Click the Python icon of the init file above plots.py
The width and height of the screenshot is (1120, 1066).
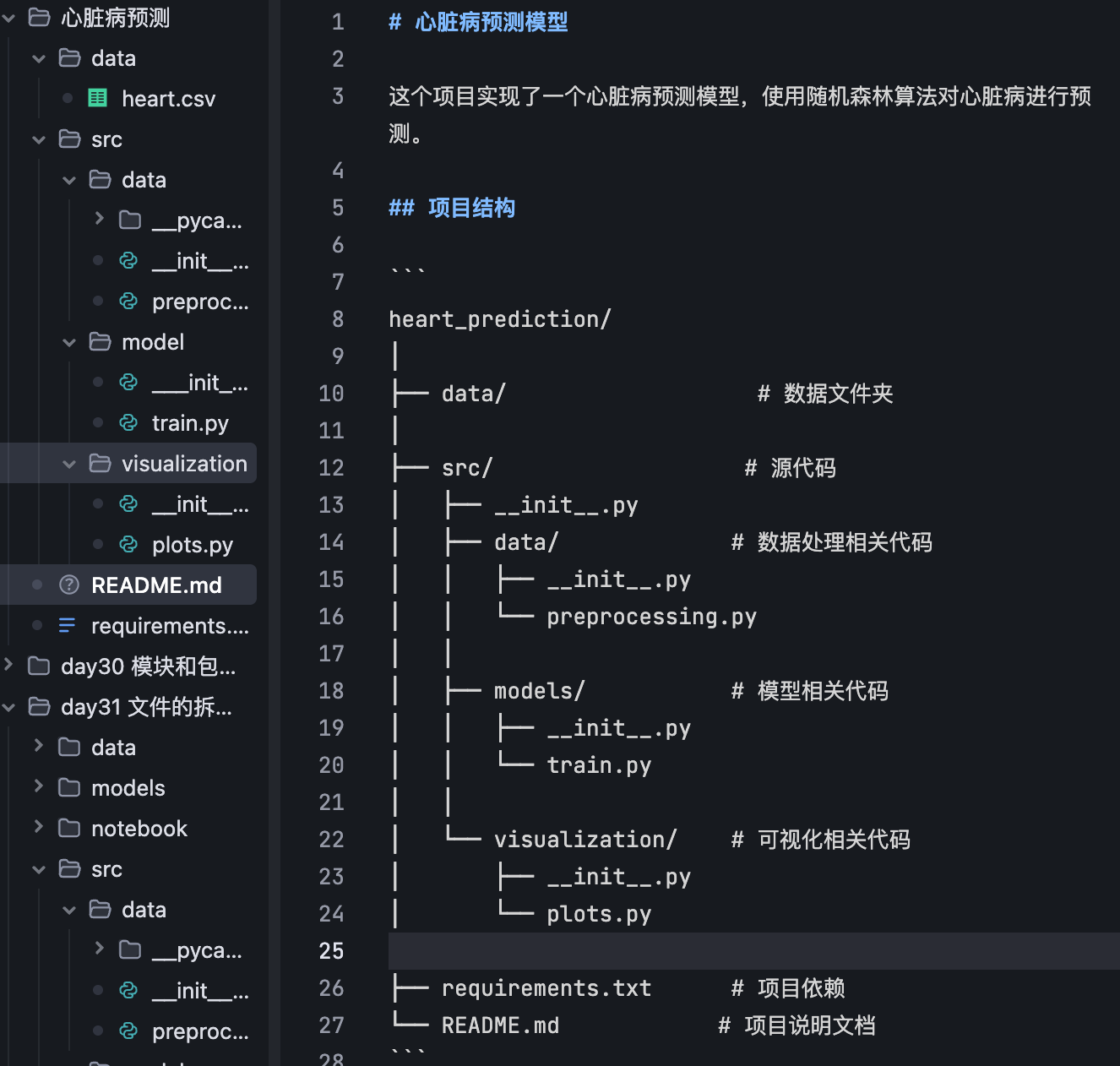(128, 503)
